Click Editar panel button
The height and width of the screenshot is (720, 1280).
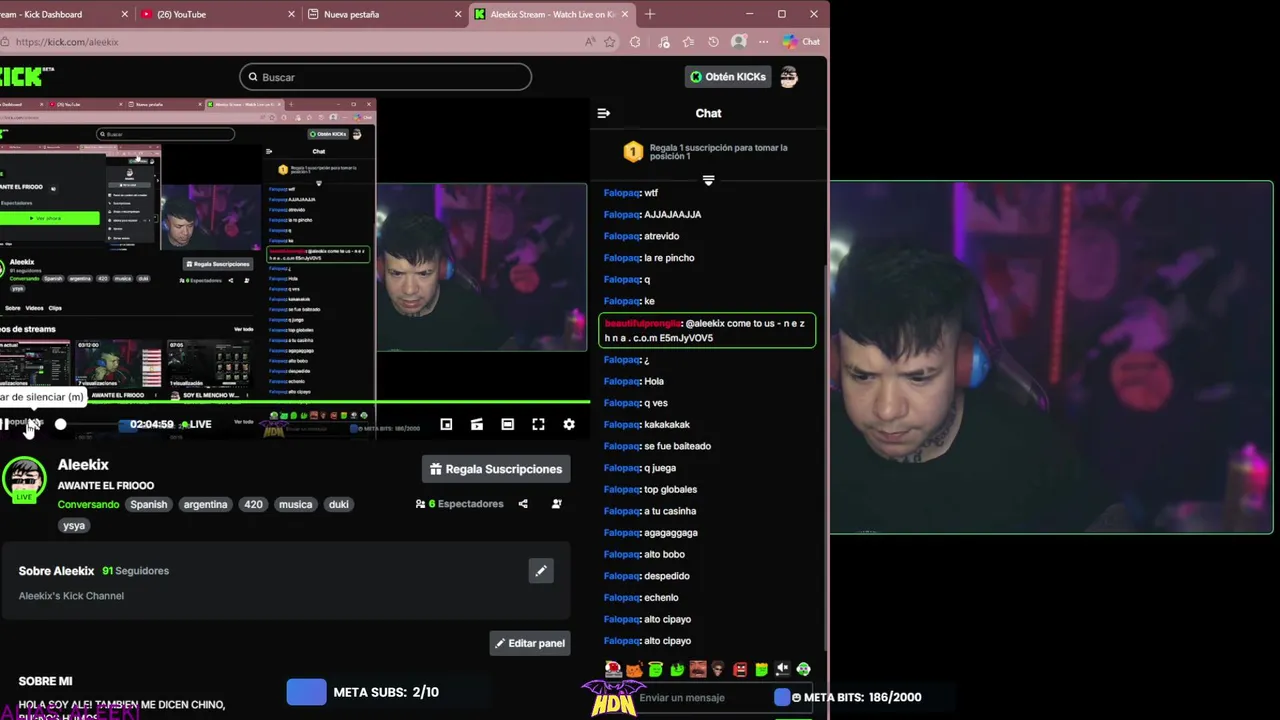[x=530, y=643]
